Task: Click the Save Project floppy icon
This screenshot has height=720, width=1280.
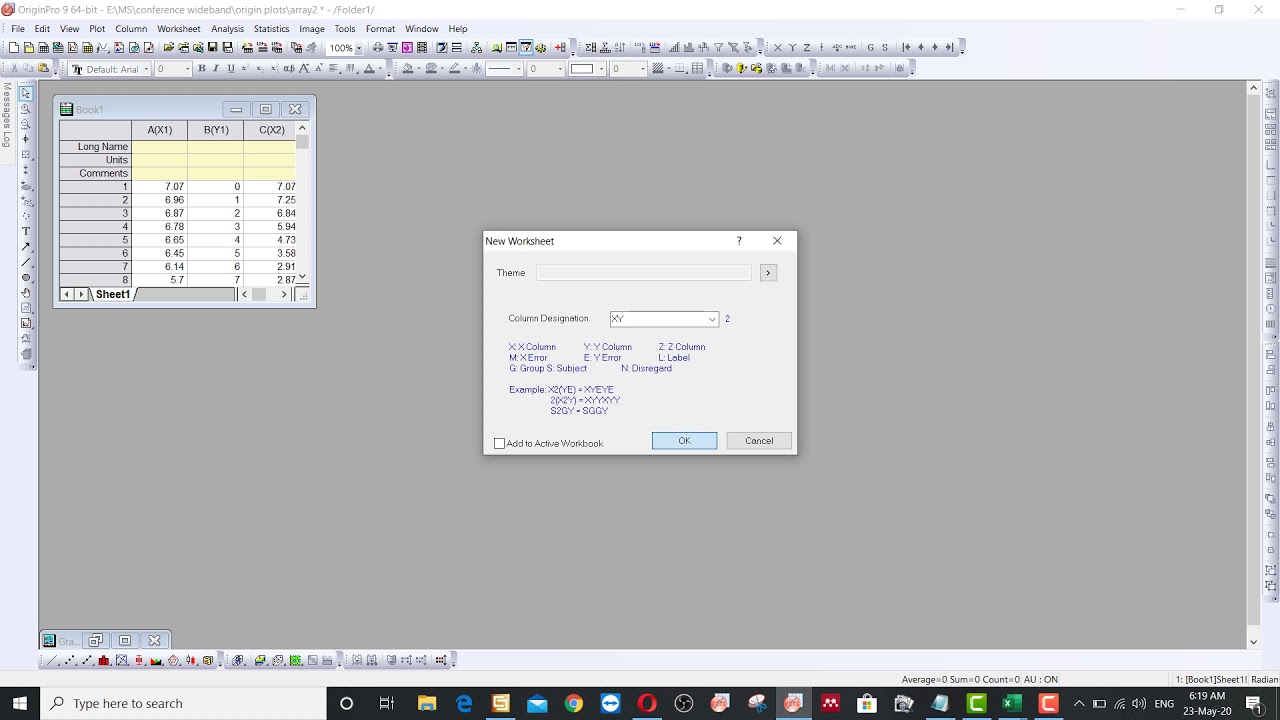Action: 212,47
